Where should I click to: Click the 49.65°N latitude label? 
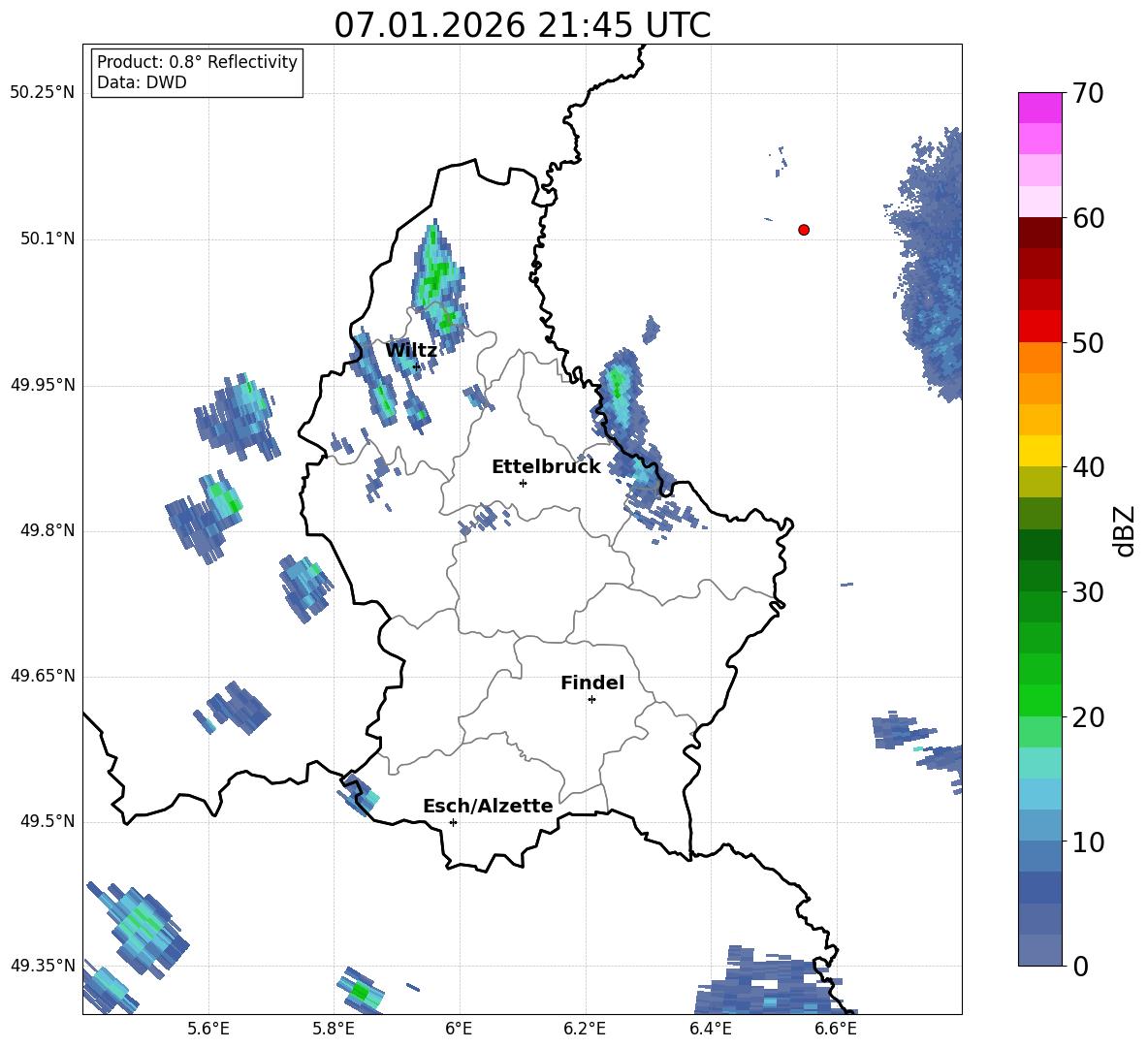click(x=43, y=676)
